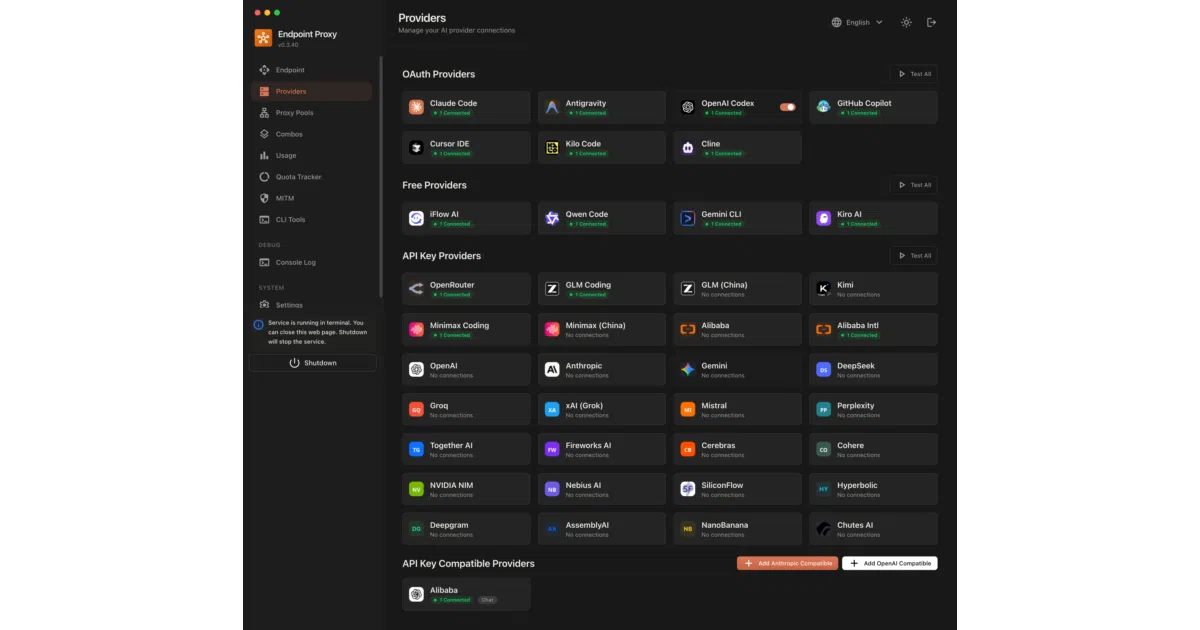Toggle the OpenAI Codex switch off
This screenshot has height=630, width=1200.
788,107
